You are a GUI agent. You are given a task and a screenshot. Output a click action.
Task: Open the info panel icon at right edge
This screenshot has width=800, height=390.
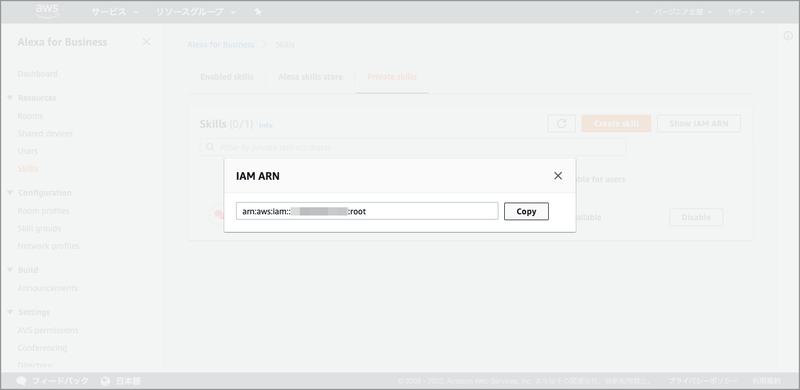click(x=788, y=35)
